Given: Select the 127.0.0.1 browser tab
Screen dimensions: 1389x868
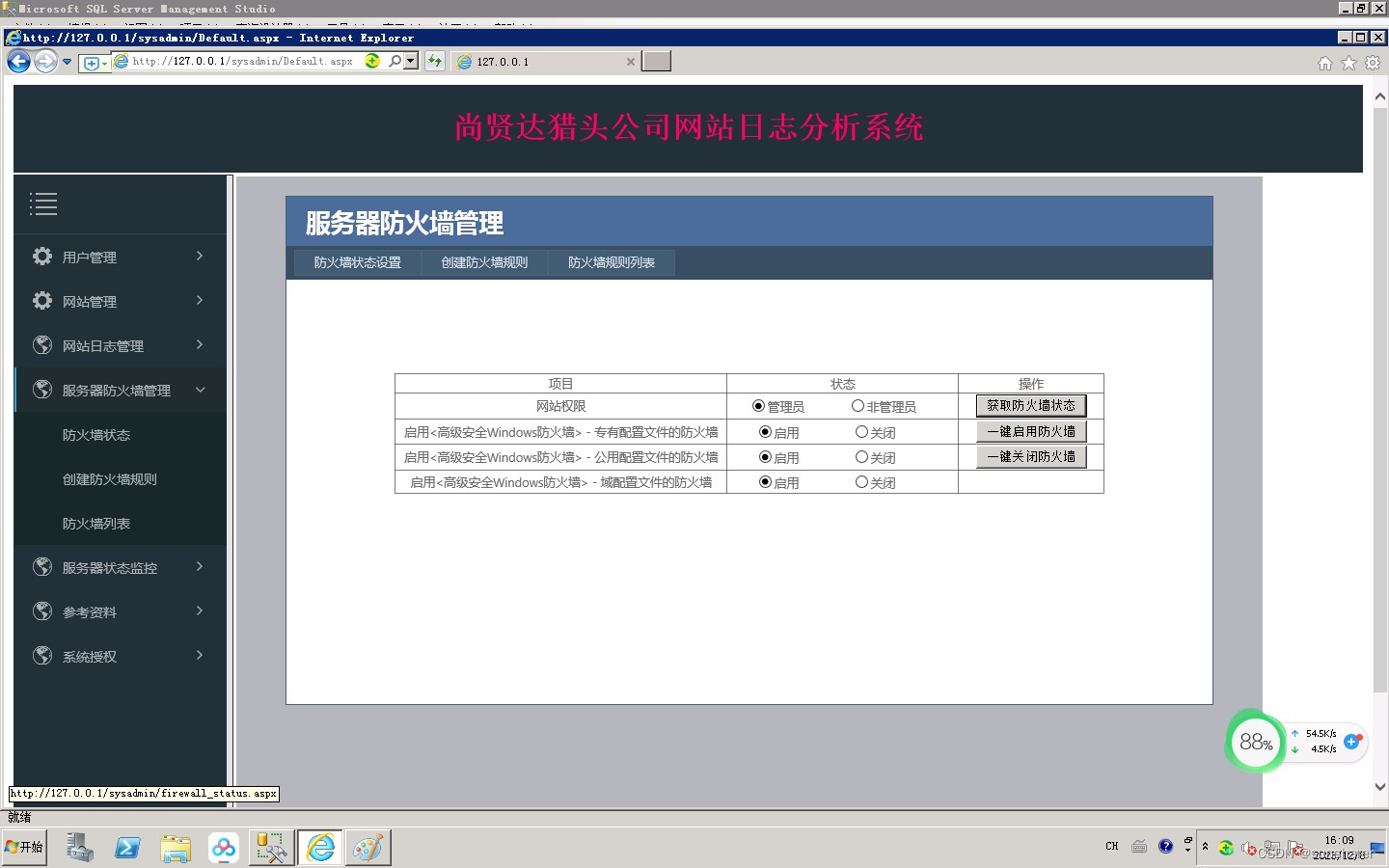Looking at the screenshot, I should [x=546, y=61].
